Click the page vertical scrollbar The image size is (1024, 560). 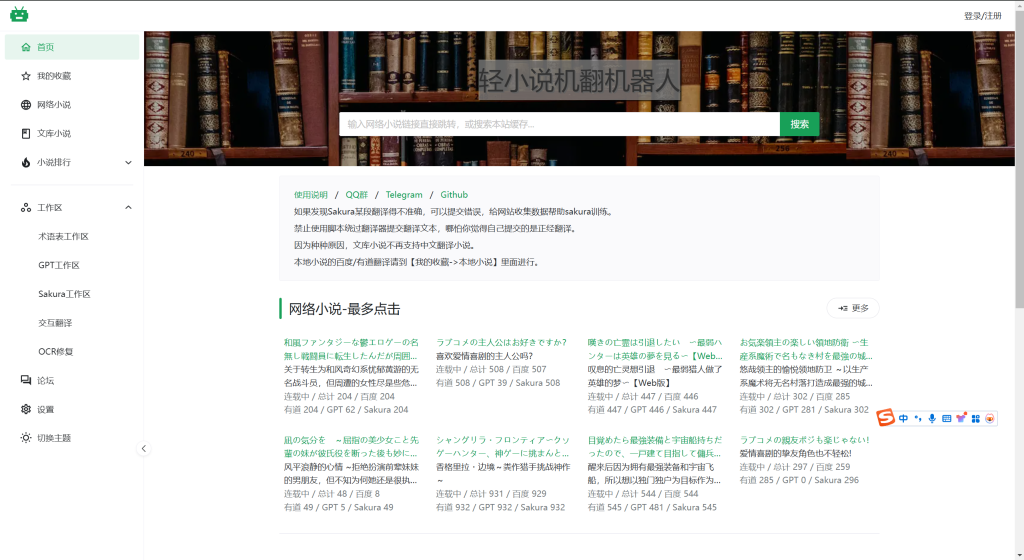(1019, 157)
